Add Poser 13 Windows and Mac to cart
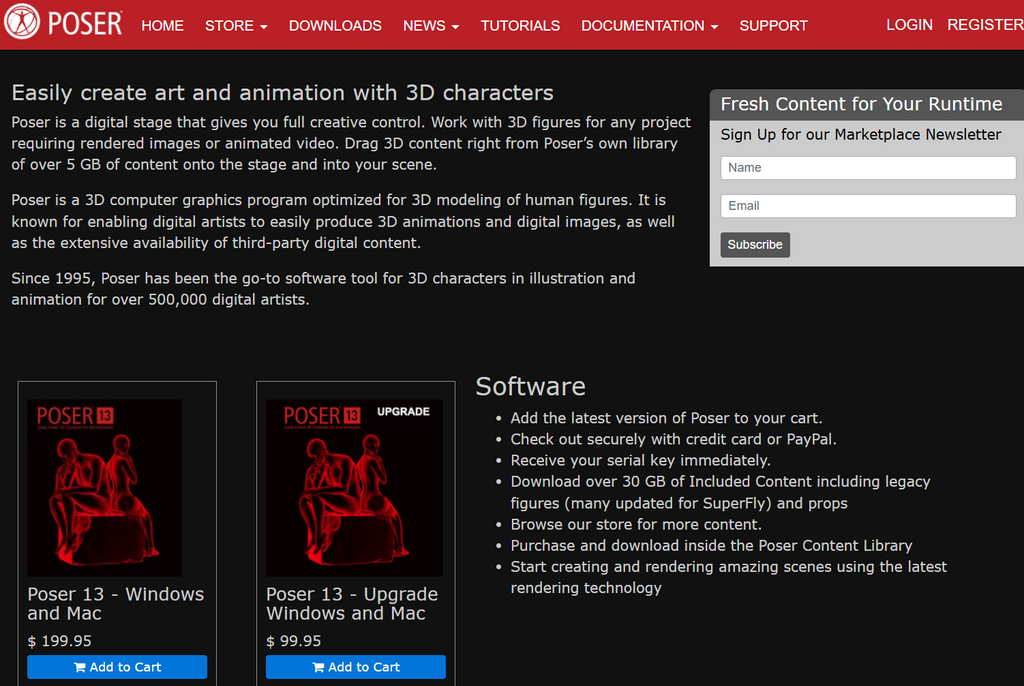The image size is (1024, 686). [x=117, y=667]
